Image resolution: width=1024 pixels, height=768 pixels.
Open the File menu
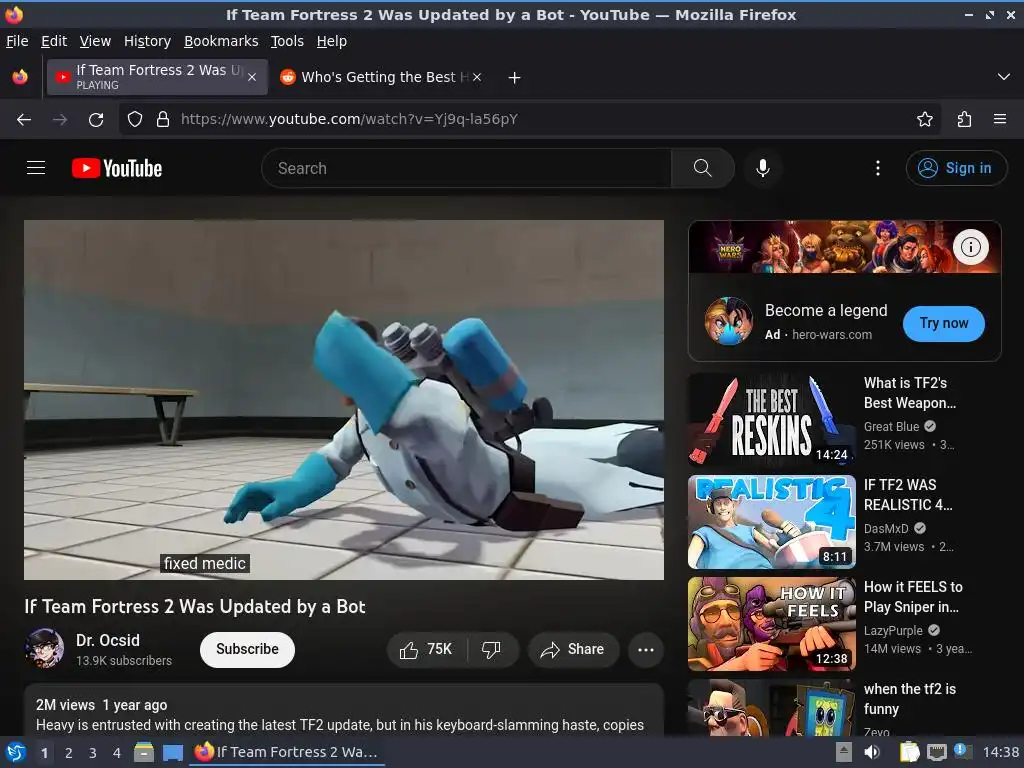pos(17,41)
